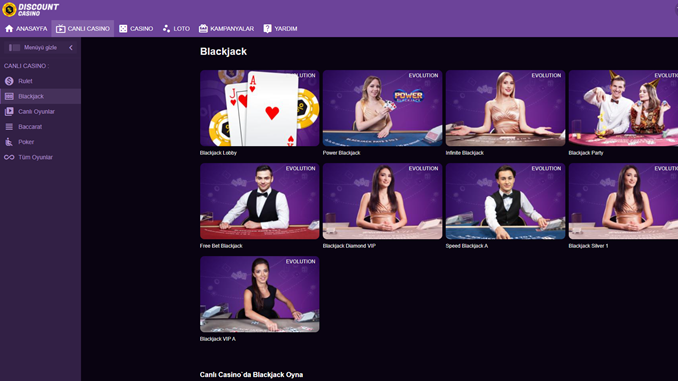Open the Blackjack VIP A thumbnail
This screenshot has width=678, height=381.
(x=259, y=294)
